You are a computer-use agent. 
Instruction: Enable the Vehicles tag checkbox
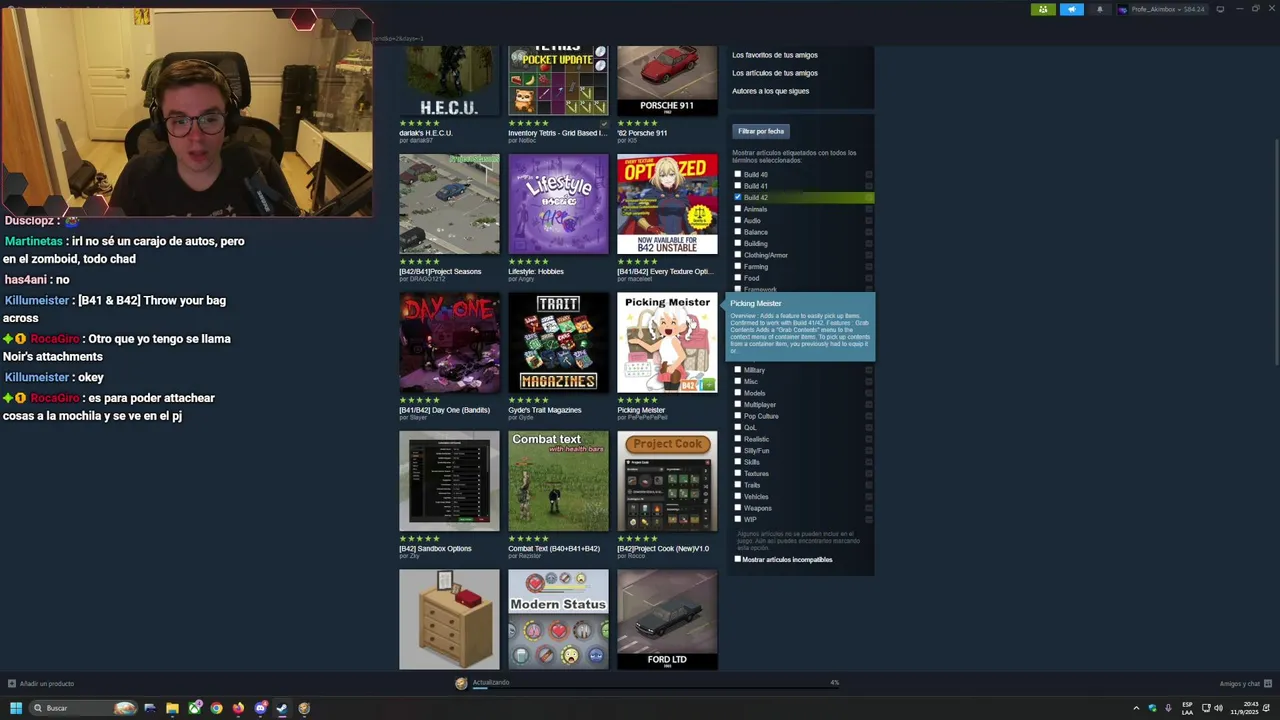tap(738, 496)
